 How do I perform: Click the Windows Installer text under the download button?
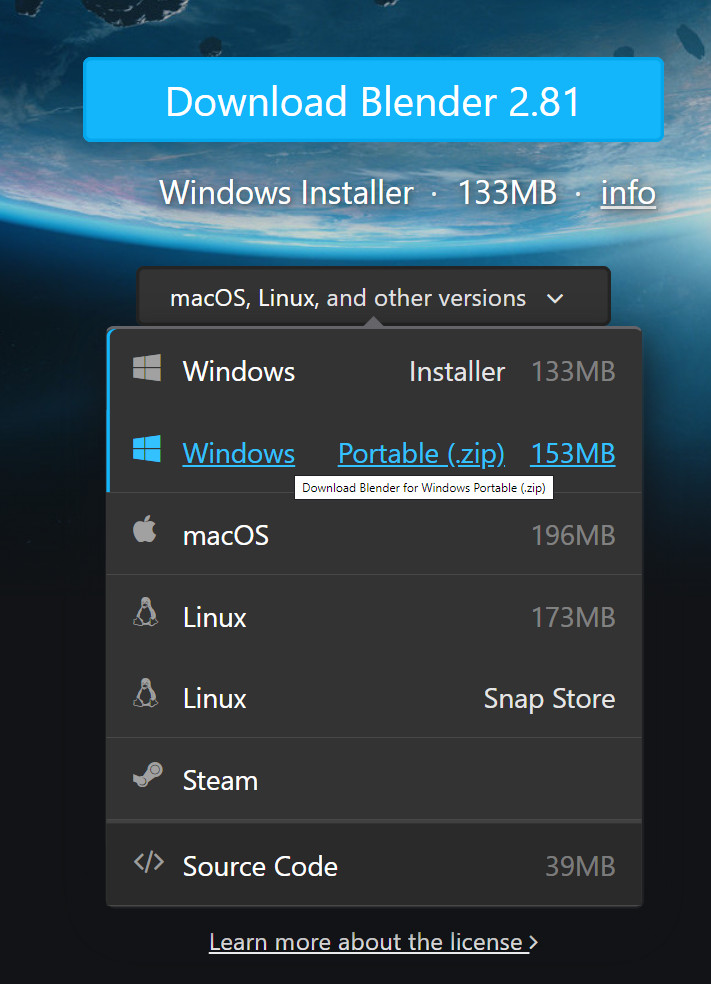coord(286,193)
